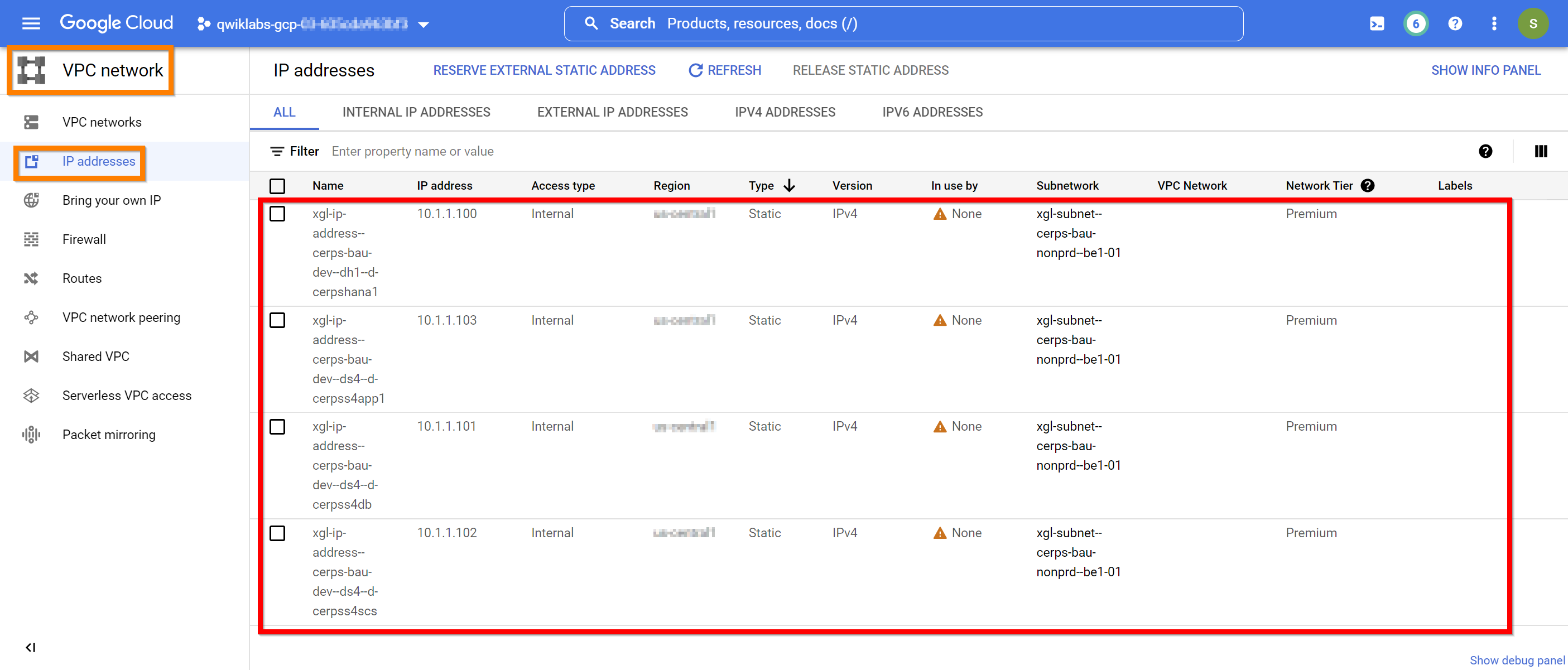Click the Bring your own IP globe icon
The image size is (1568, 670).
(31, 200)
